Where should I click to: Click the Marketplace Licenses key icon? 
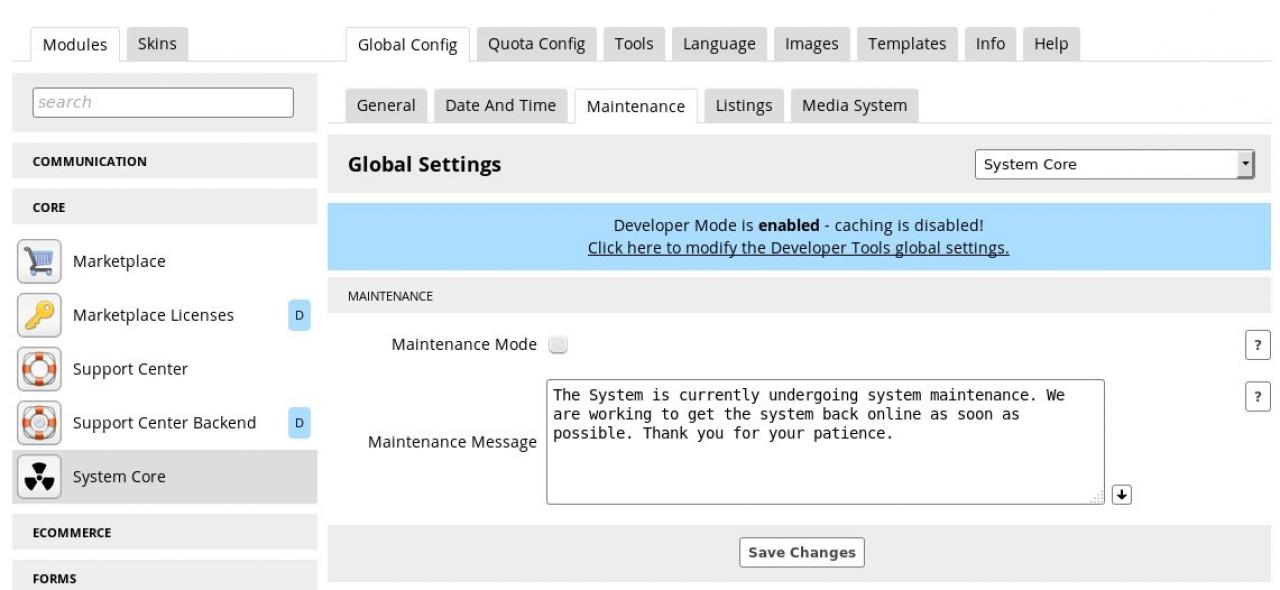coord(38,315)
